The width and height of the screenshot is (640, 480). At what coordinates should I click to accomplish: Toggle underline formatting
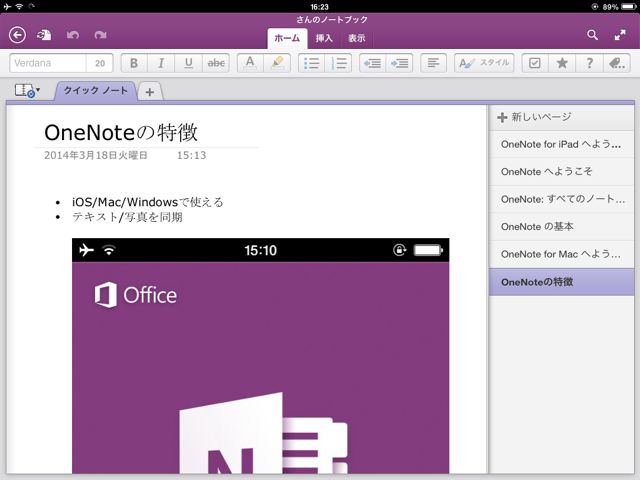pyautogui.click(x=189, y=63)
